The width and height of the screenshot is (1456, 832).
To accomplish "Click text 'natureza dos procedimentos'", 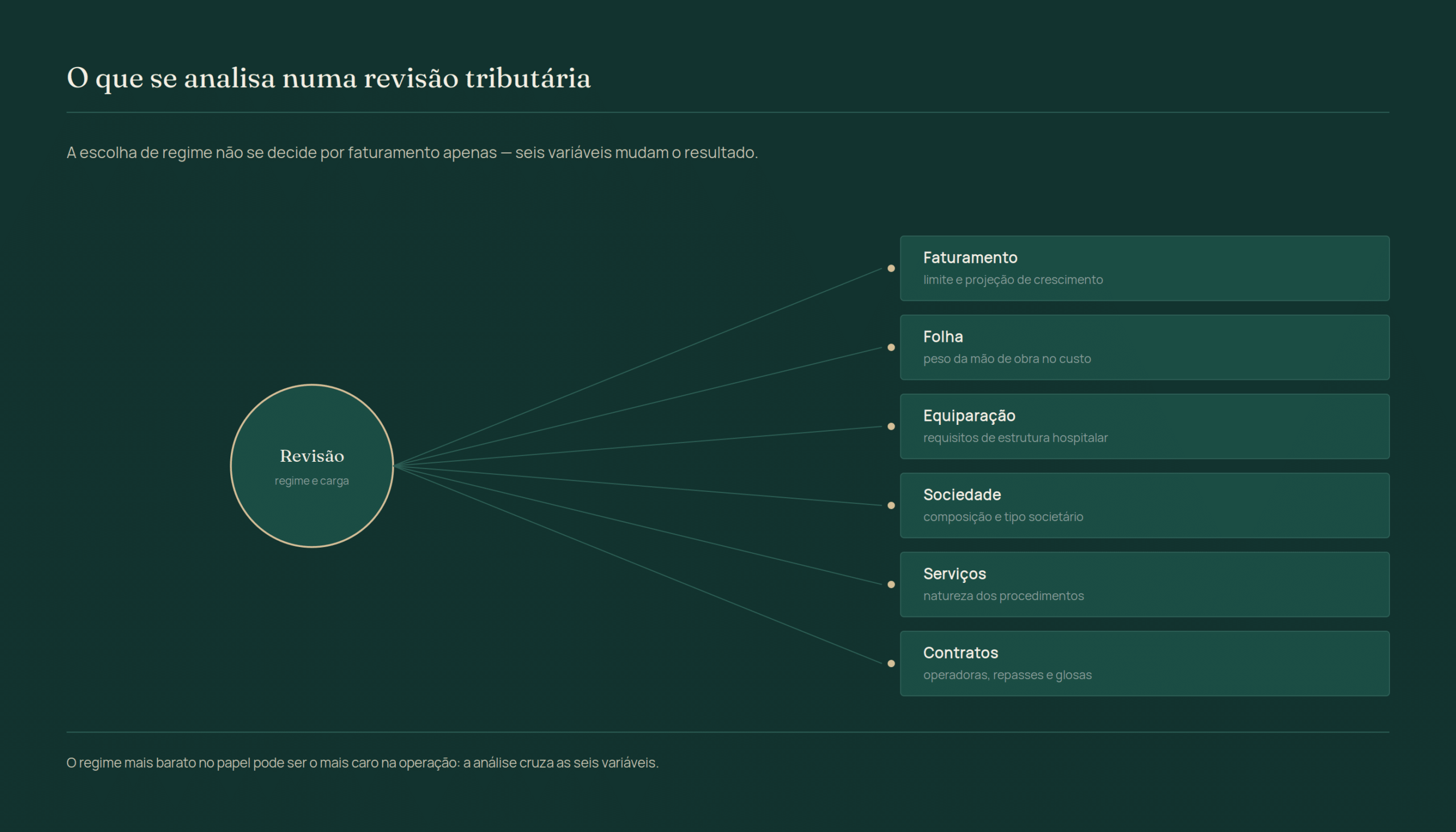I will click(1003, 596).
